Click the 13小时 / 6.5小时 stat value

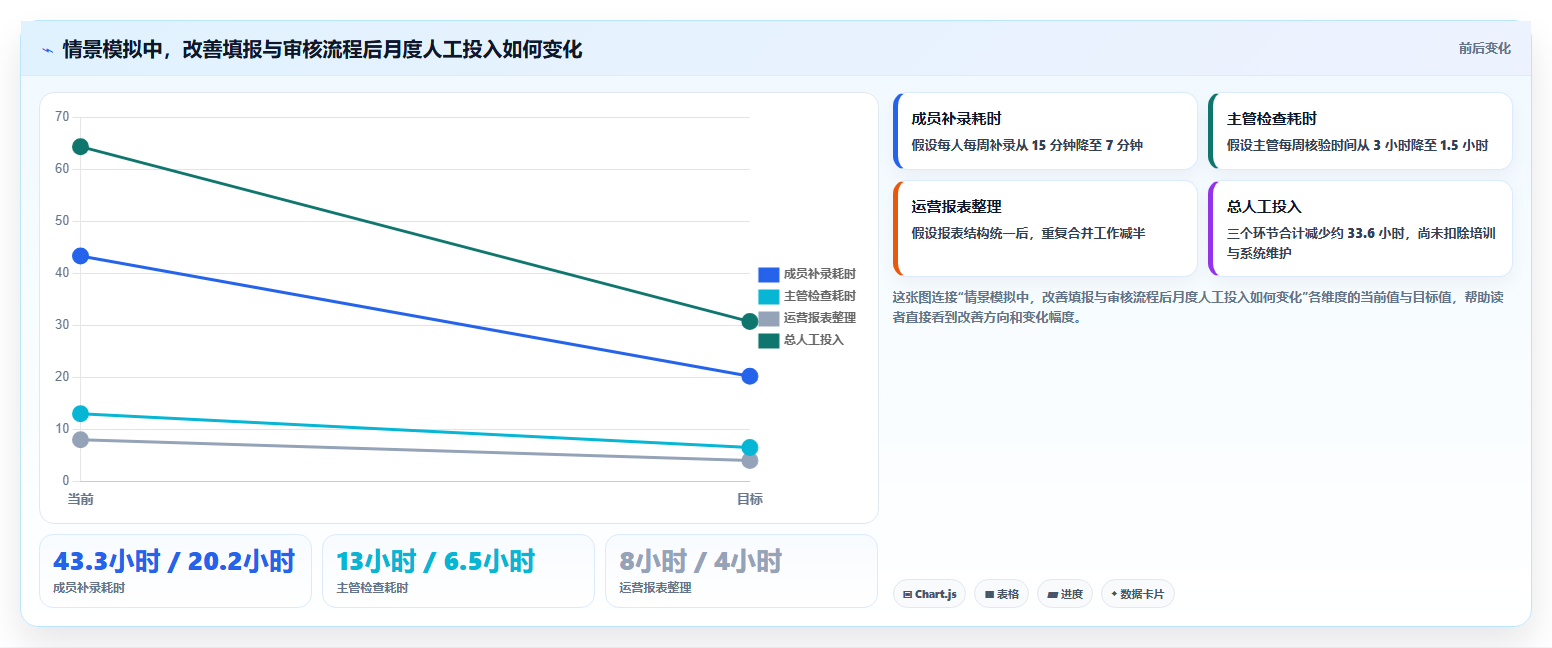(436, 561)
